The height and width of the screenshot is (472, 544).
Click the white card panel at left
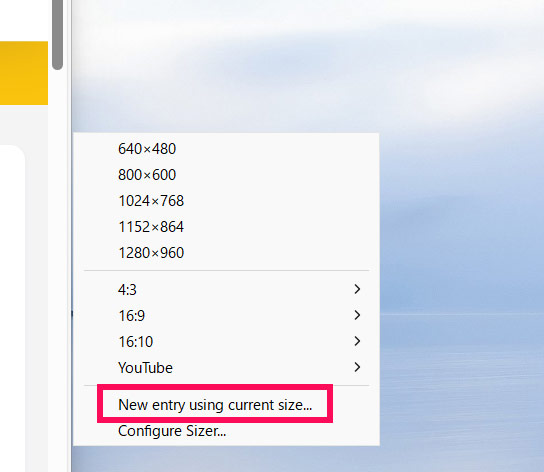click(12, 308)
